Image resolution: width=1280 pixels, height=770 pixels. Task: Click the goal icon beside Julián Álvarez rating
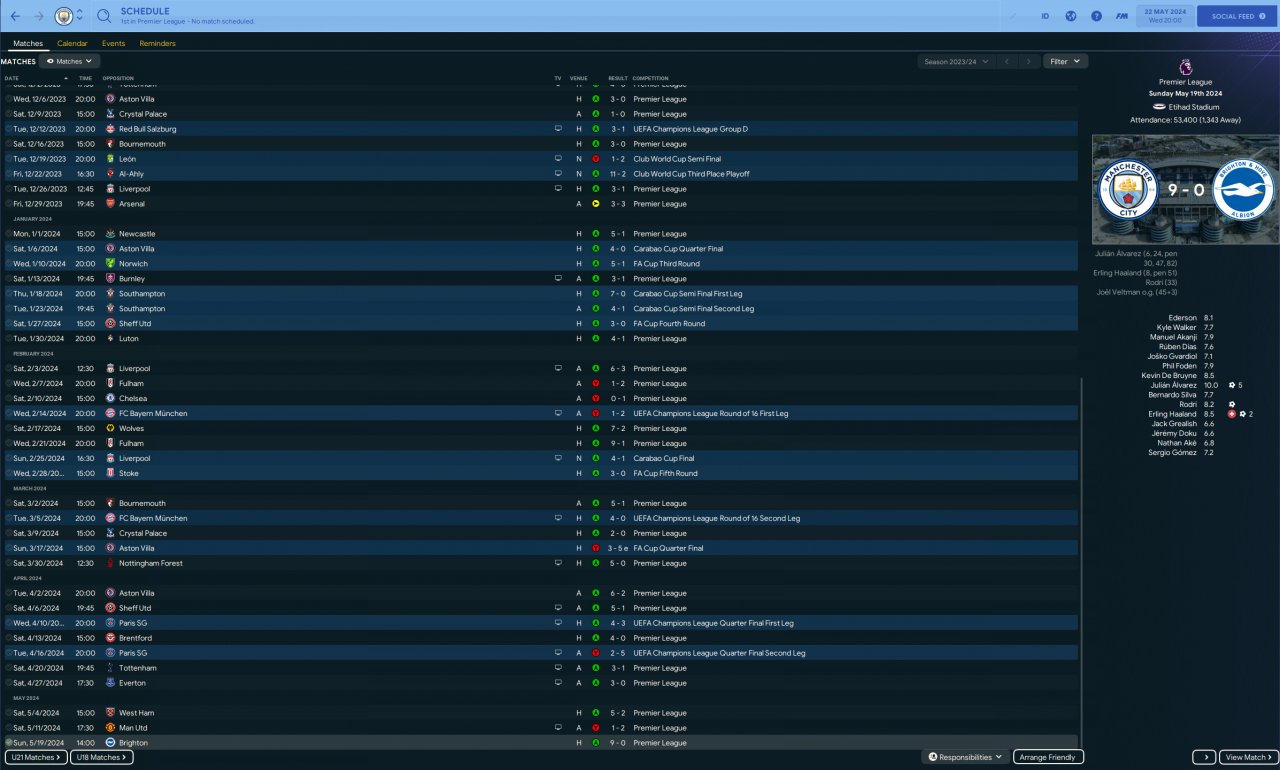[1232, 385]
